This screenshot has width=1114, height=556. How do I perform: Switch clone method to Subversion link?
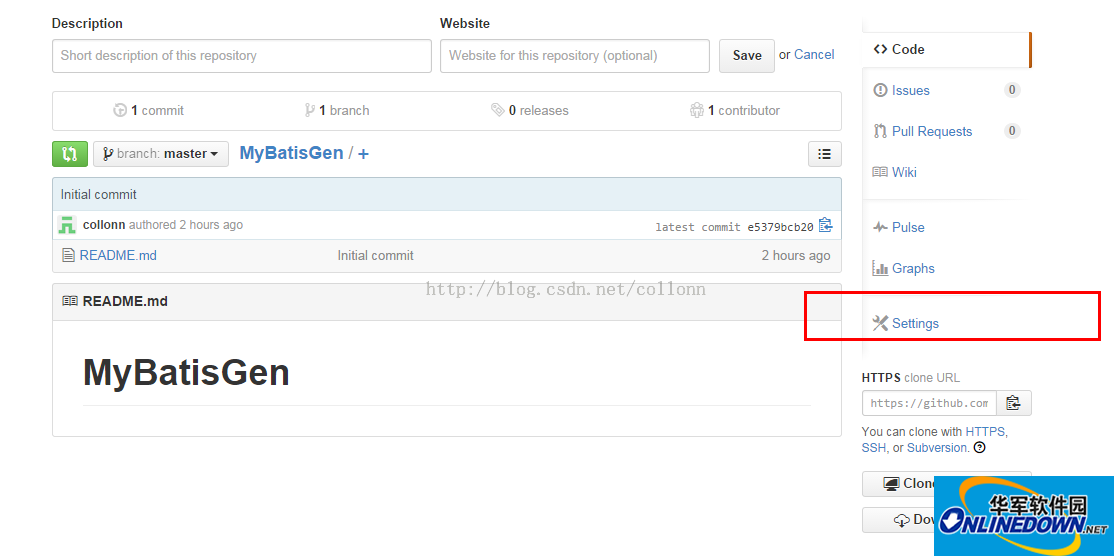(936, 448)
